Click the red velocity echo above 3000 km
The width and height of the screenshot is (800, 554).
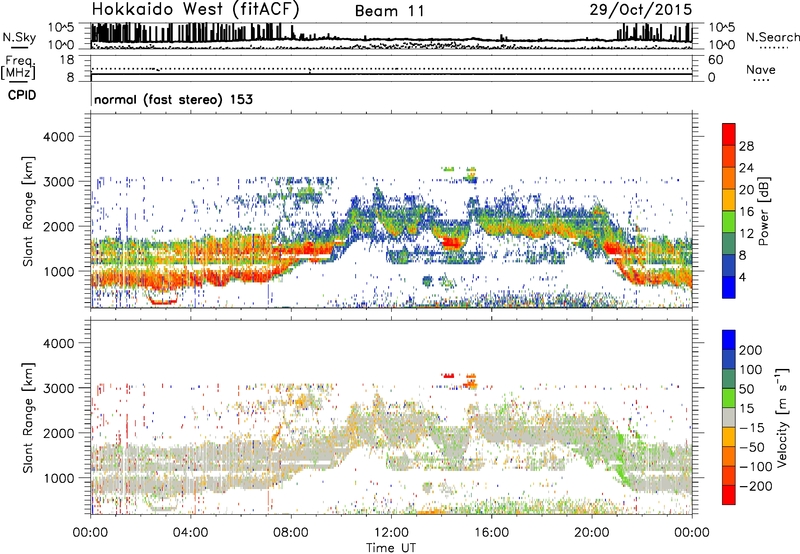click(x=448, y=375)
